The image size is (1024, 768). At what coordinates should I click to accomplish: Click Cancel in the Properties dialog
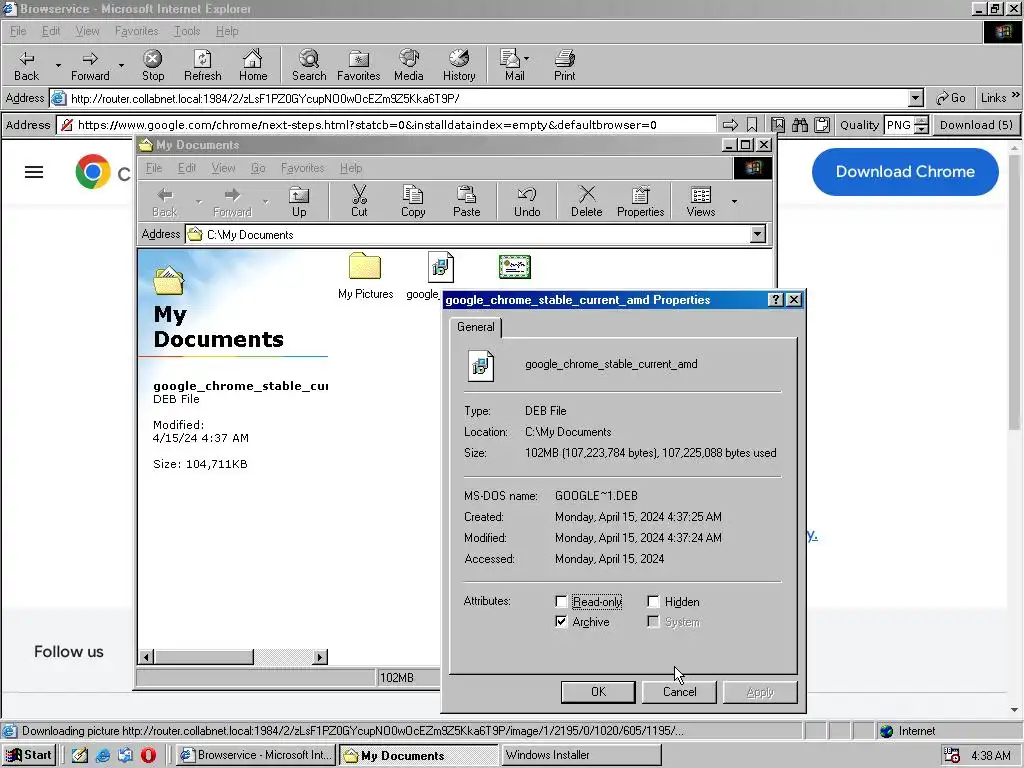tap(679, 692)
